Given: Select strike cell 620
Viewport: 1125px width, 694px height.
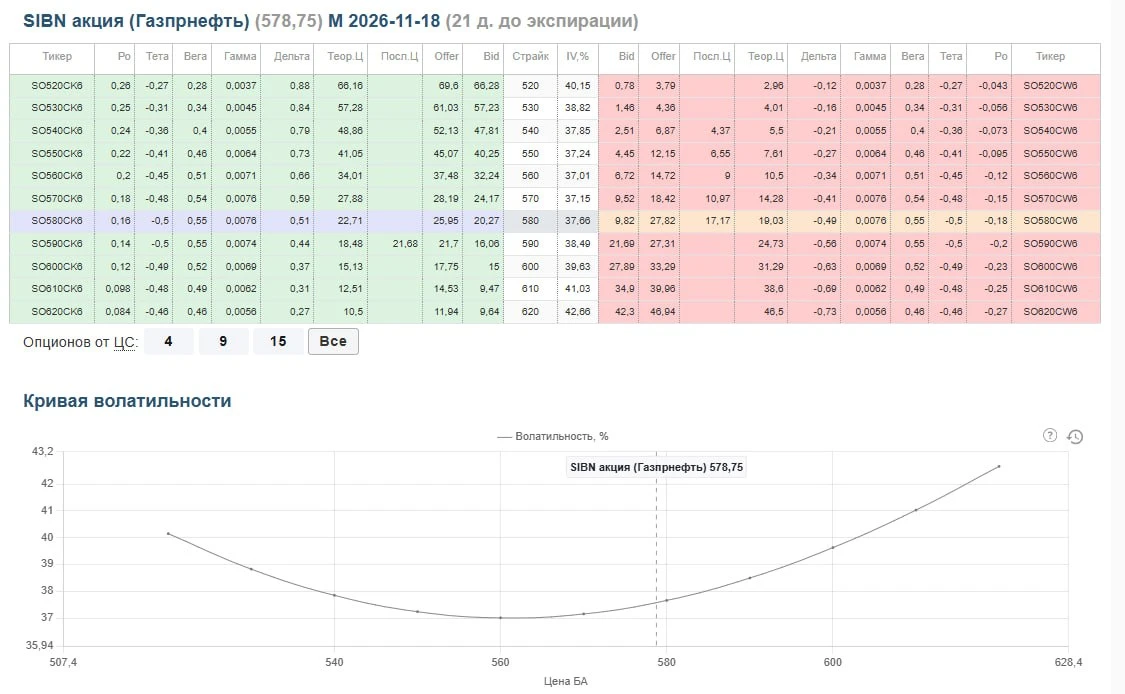Looking at the screenshot, I should pos(530,312).
